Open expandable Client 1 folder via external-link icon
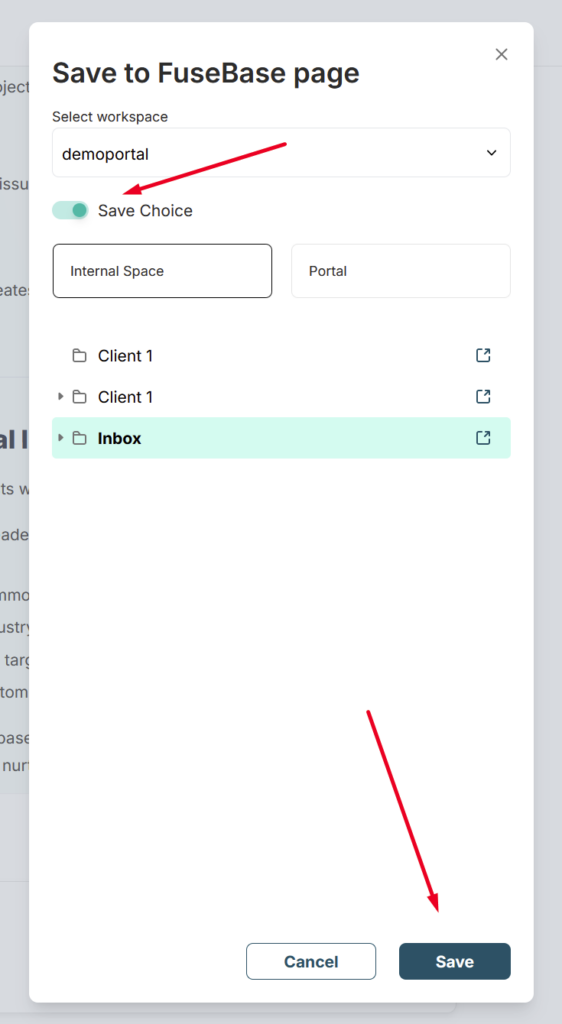 click(483, 396)
